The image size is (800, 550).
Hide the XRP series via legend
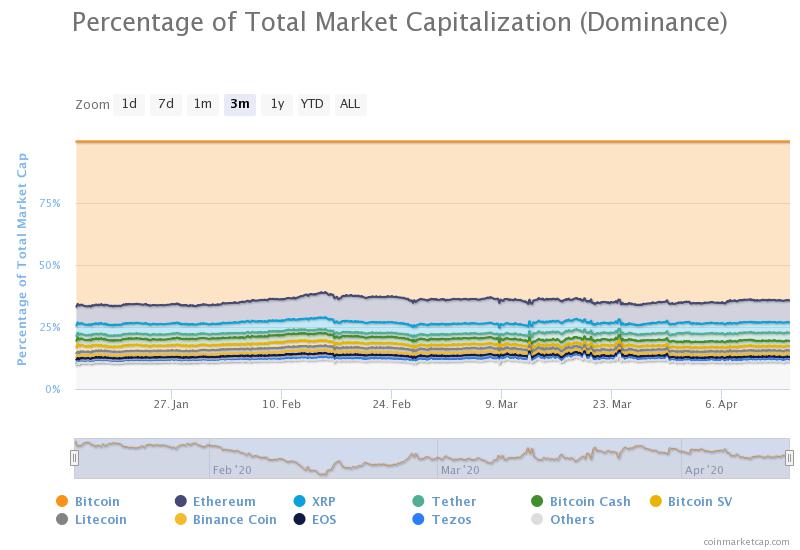pos(299,501)
